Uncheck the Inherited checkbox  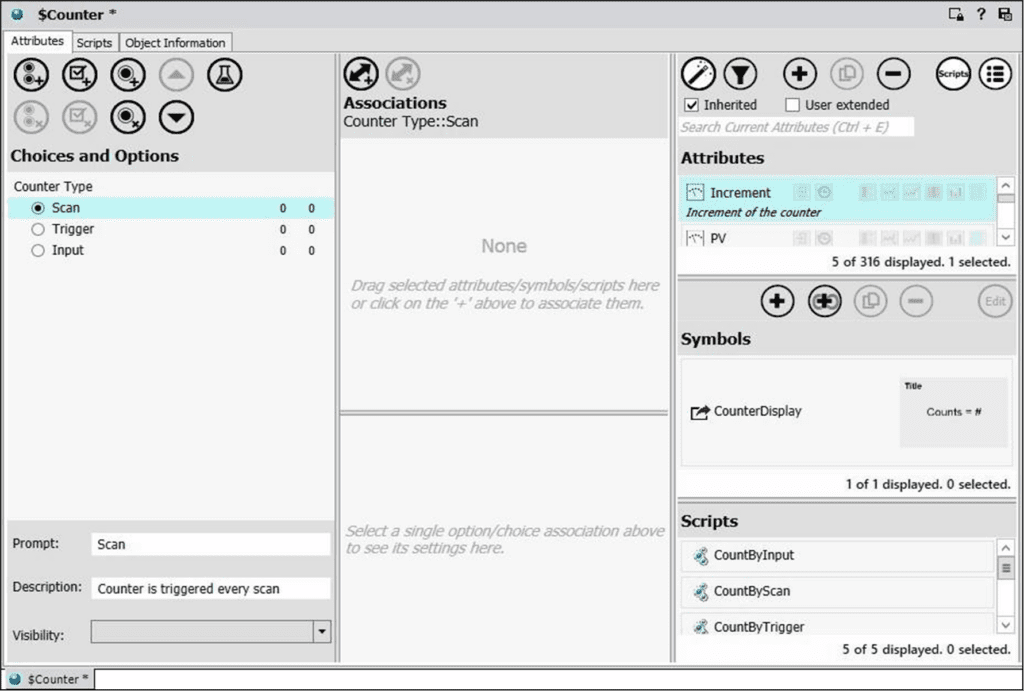[x=690, y=105]
